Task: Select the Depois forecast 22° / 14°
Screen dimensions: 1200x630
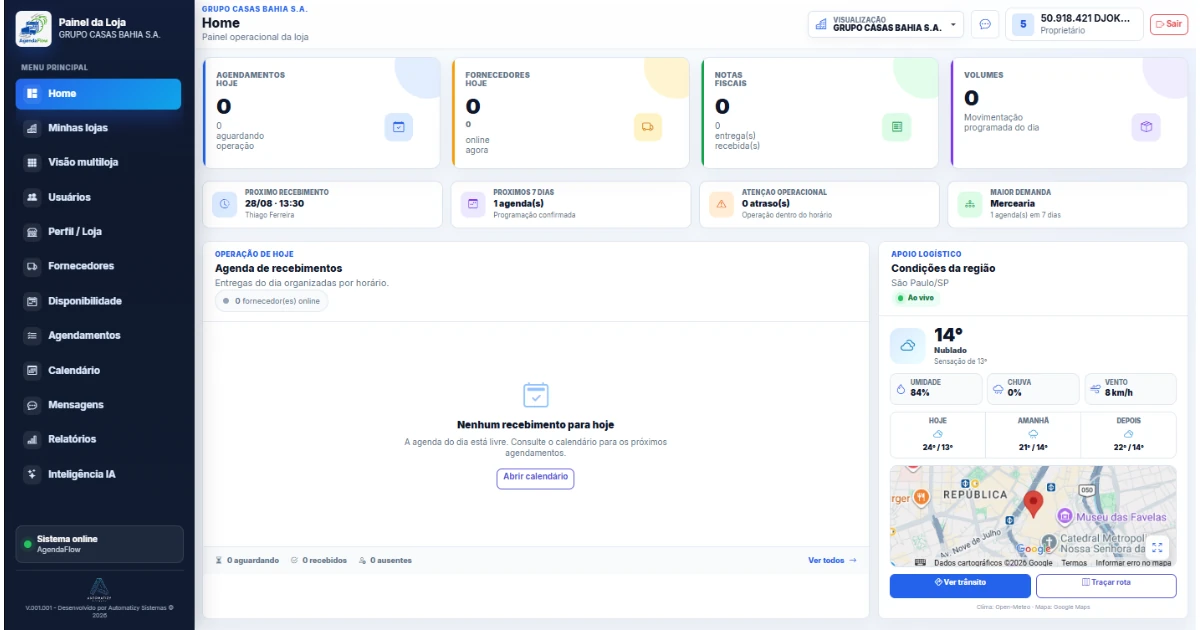Action: [x=1129, y=435]
